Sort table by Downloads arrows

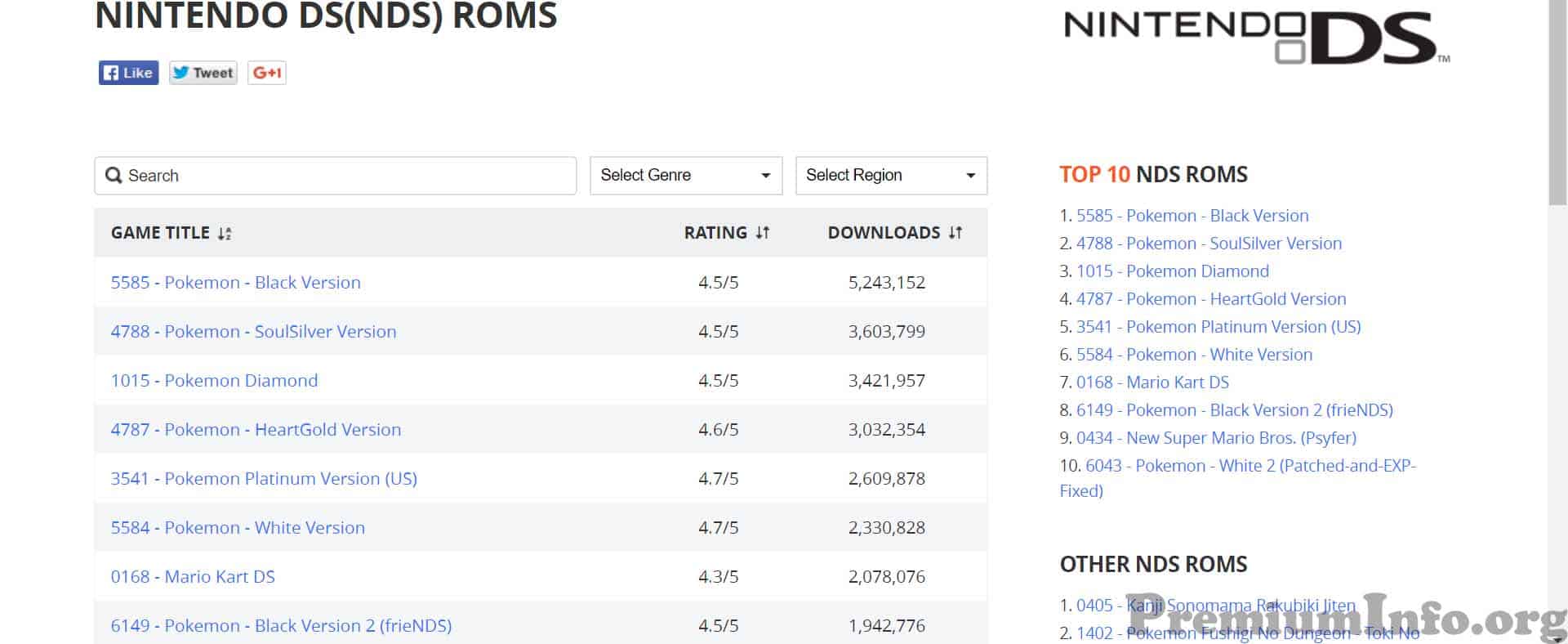tap(955, 233)
